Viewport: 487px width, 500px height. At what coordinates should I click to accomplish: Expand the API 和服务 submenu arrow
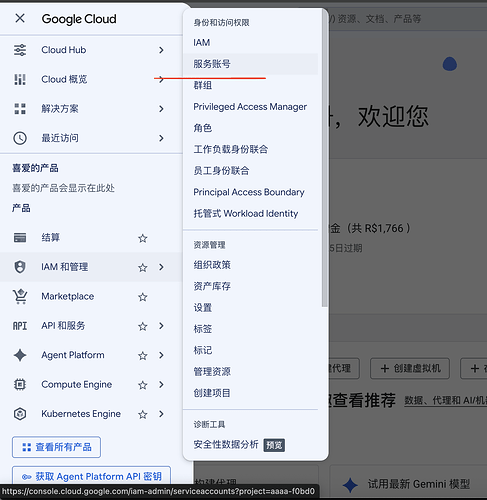[161, 326]
